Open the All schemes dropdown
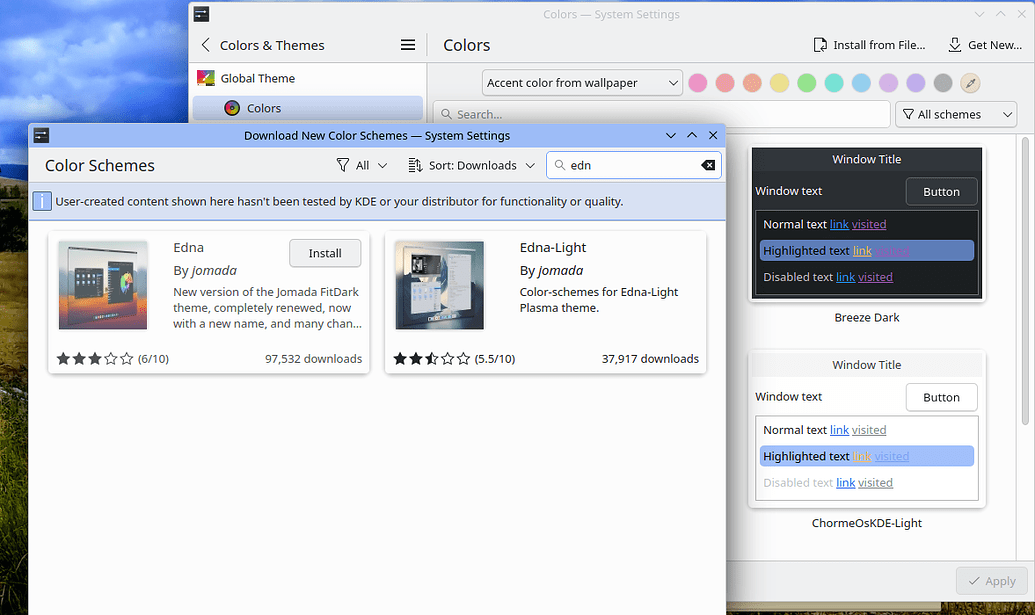The image size is (1035, 615). coord(955,114)
